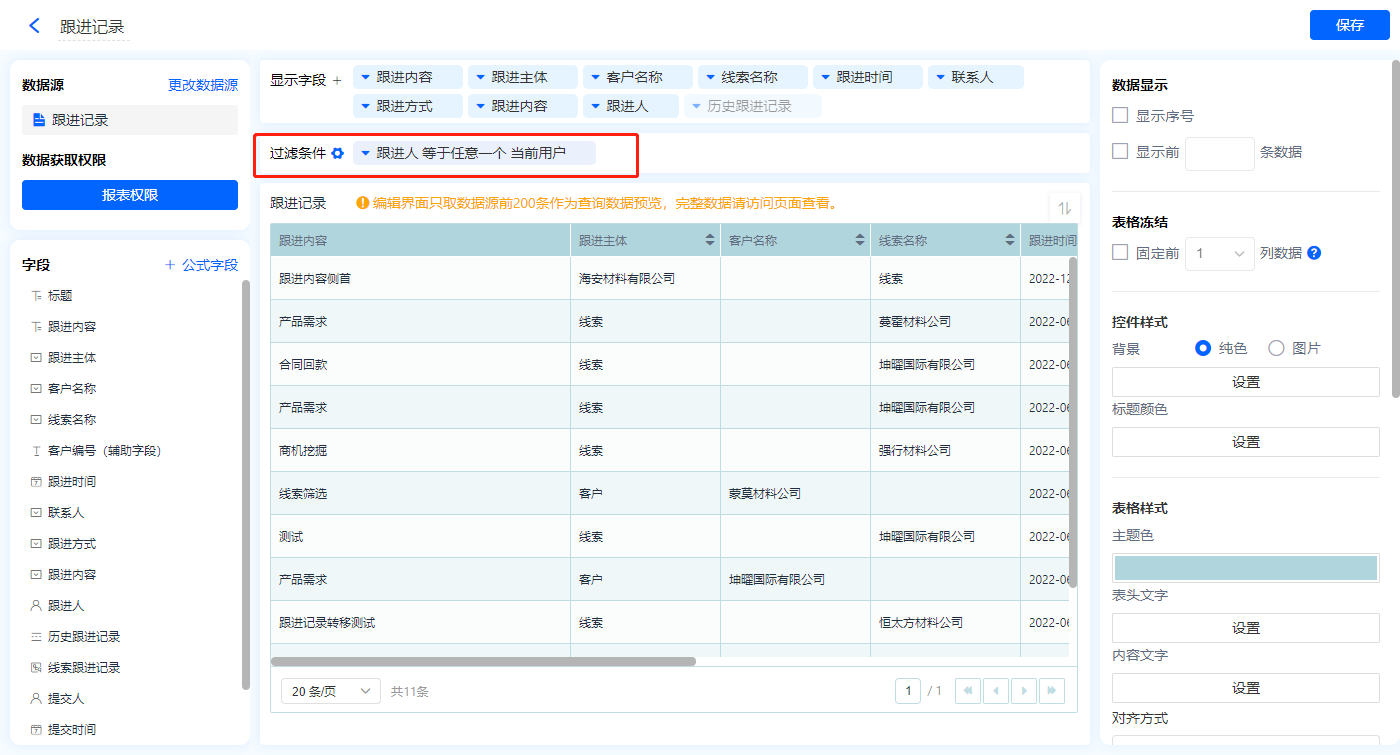Click the 显示前 number input box
Screen dimensions: 1400x755
click(x=1219, y=153)
